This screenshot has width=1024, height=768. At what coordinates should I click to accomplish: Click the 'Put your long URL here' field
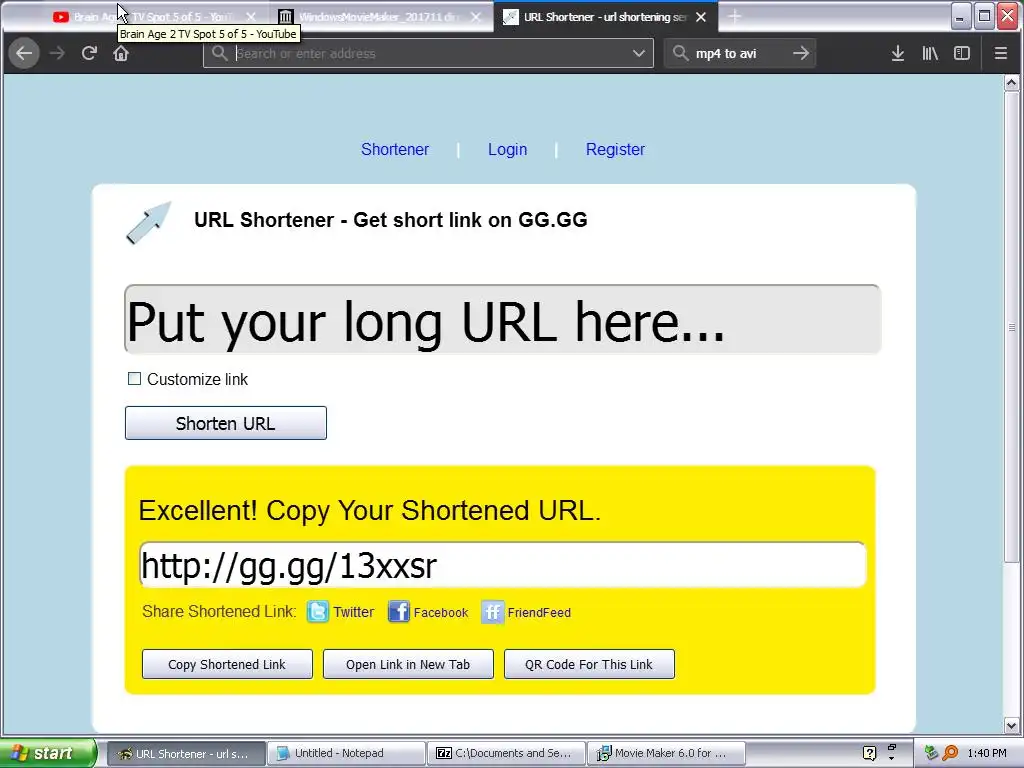pos(502,319)
